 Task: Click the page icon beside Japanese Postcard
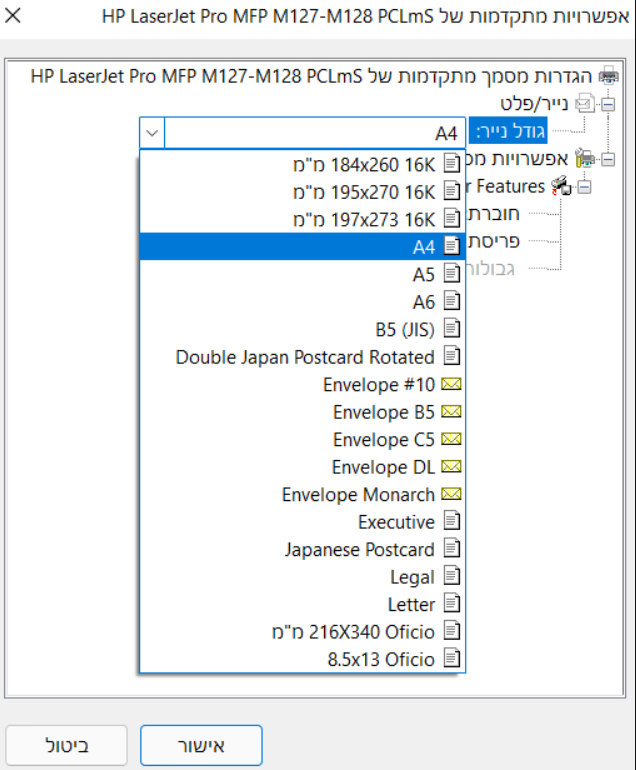[452, 548]
